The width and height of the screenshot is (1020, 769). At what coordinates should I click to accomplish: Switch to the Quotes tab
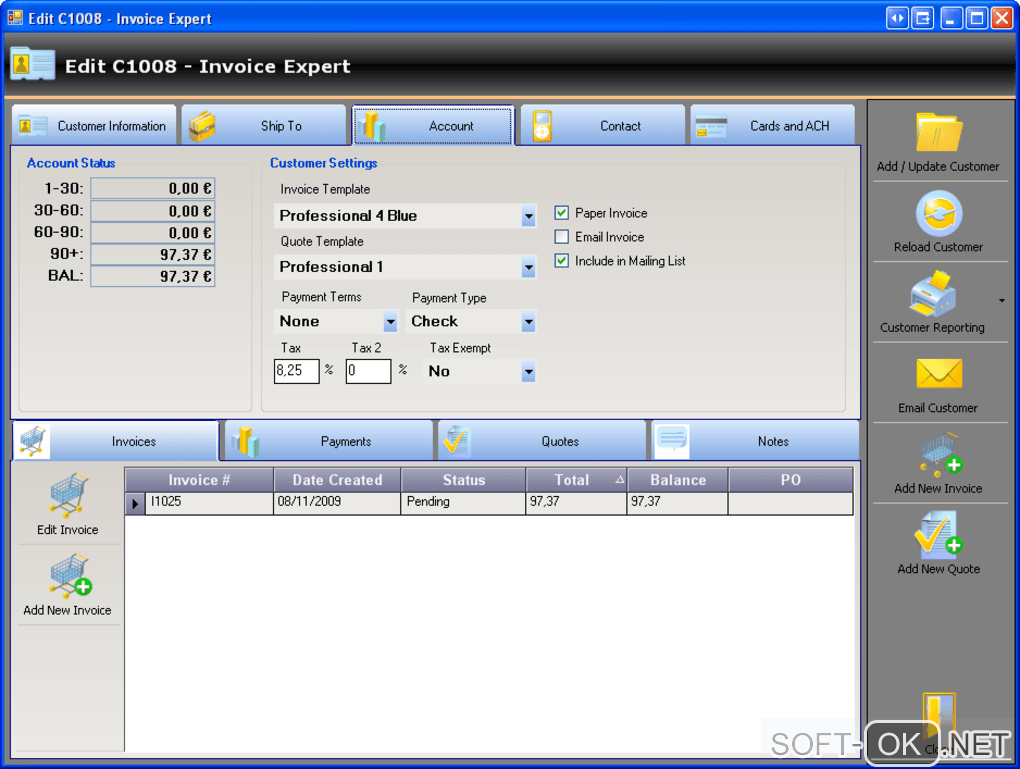pyautogui.click(x=542, y=441)
